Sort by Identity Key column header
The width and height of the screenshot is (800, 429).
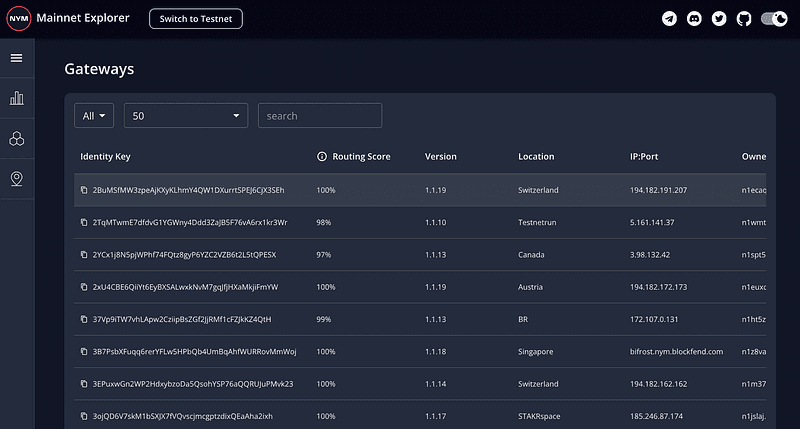tap(105, 157)
